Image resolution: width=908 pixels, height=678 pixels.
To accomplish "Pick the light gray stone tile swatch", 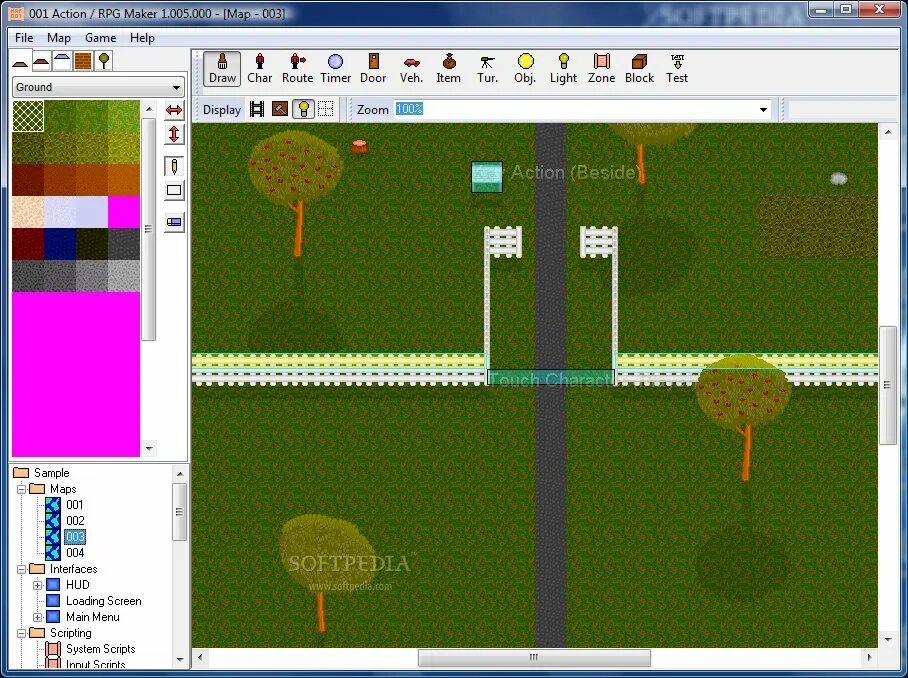I will pos(123,276).
